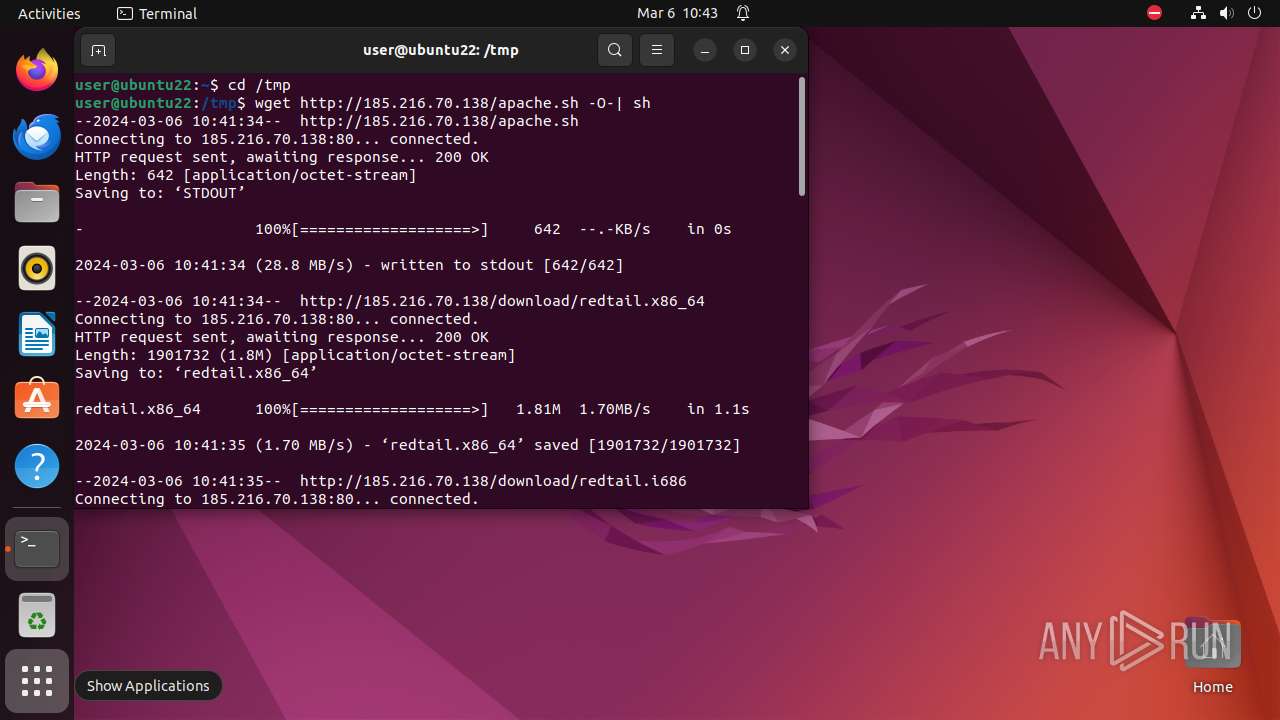Viewport: 1280px width, 720px height.
Task: Open LibreOffice Writer from the dock
Action: click(x=37, y=334)
